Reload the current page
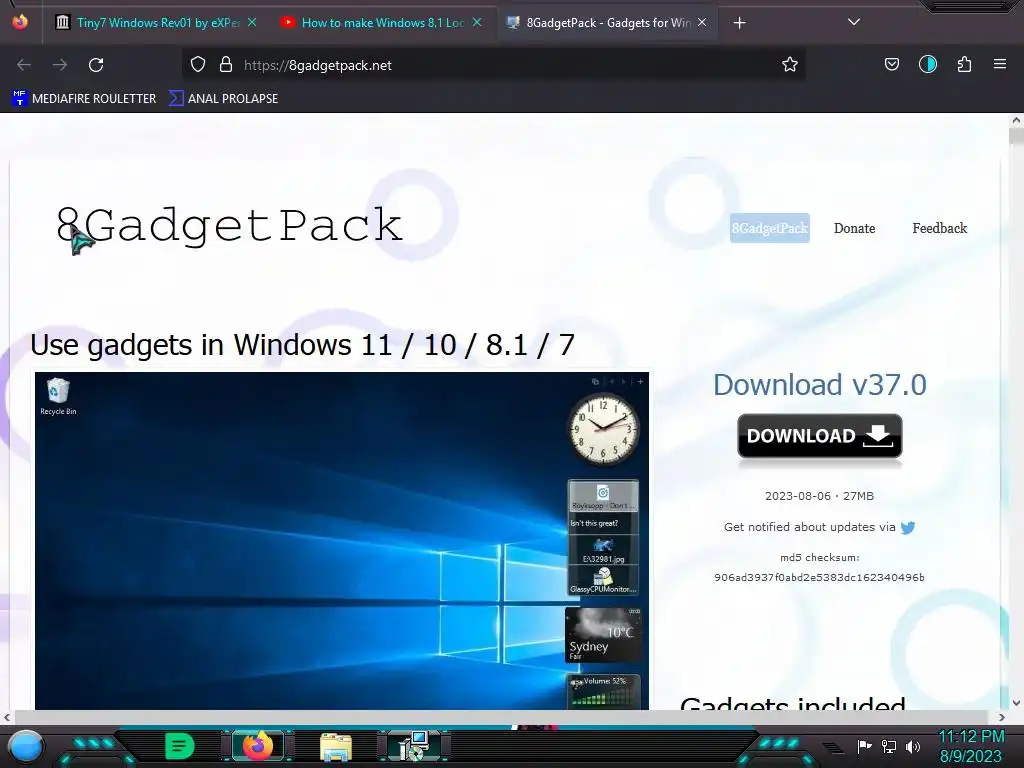This screenshot has height=768, width=1024. click(96, 65)
